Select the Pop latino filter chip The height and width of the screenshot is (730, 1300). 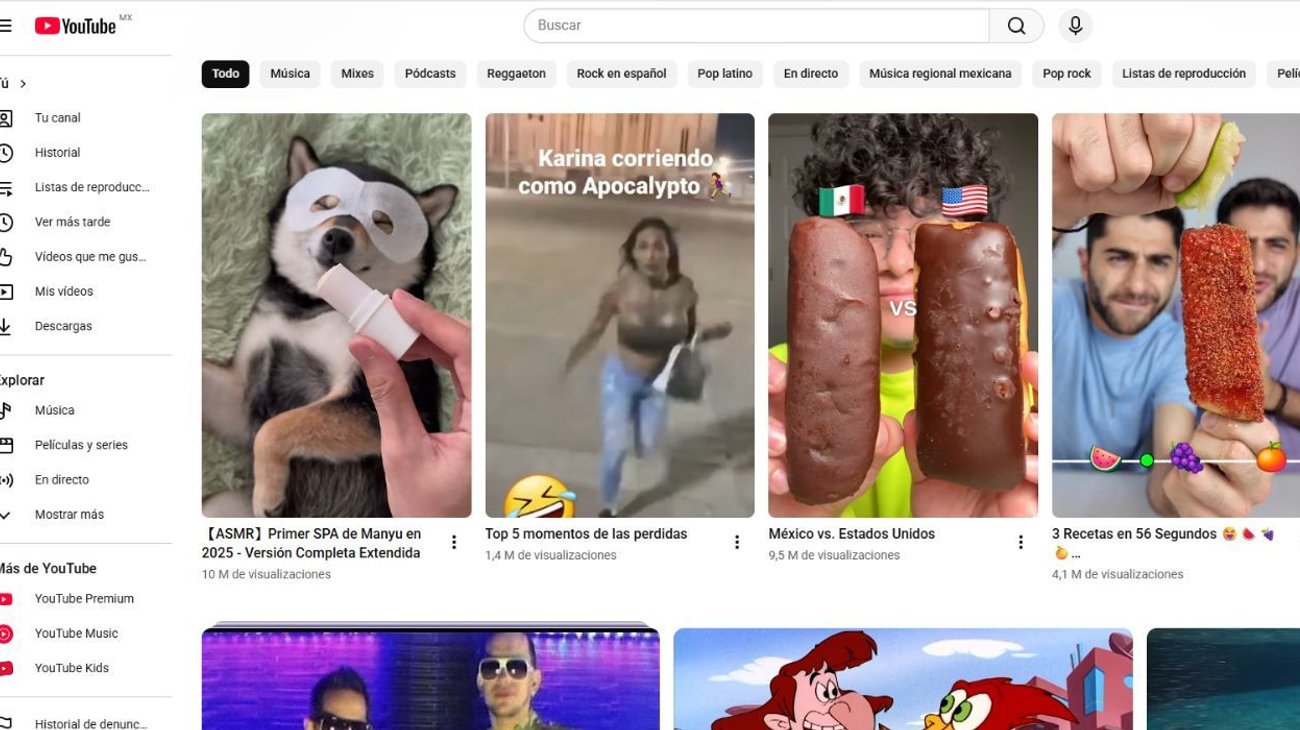pos(725,74)
